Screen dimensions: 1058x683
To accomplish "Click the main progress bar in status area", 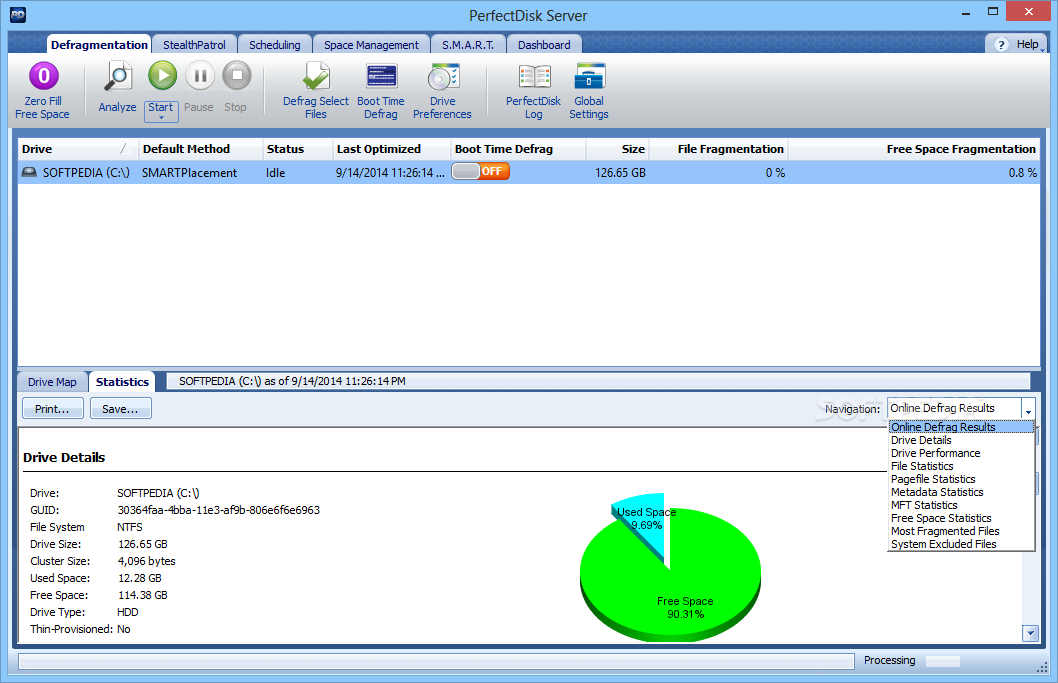I will (x=436, y=661).
